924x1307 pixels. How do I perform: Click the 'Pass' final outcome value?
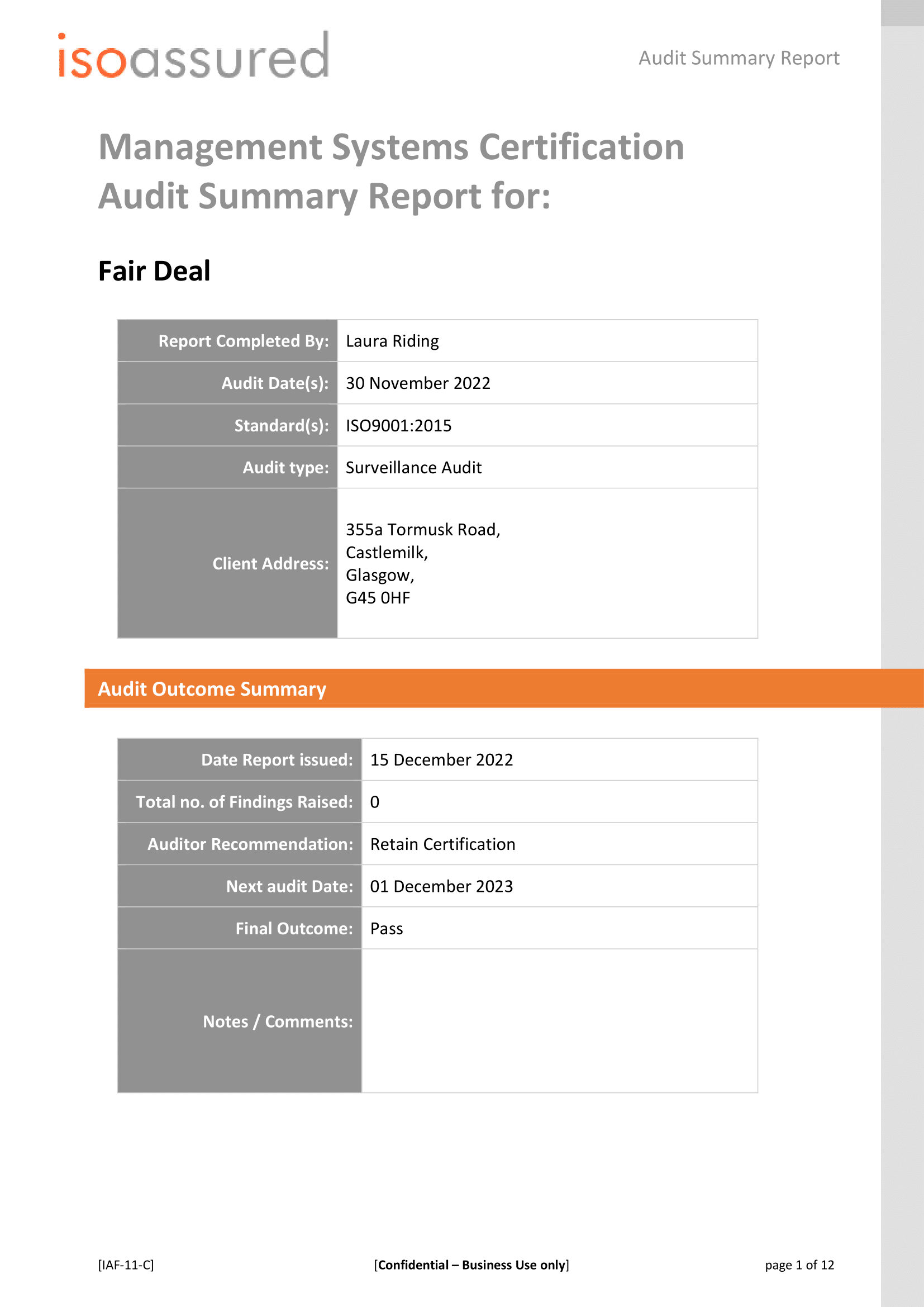click(387, 929)
